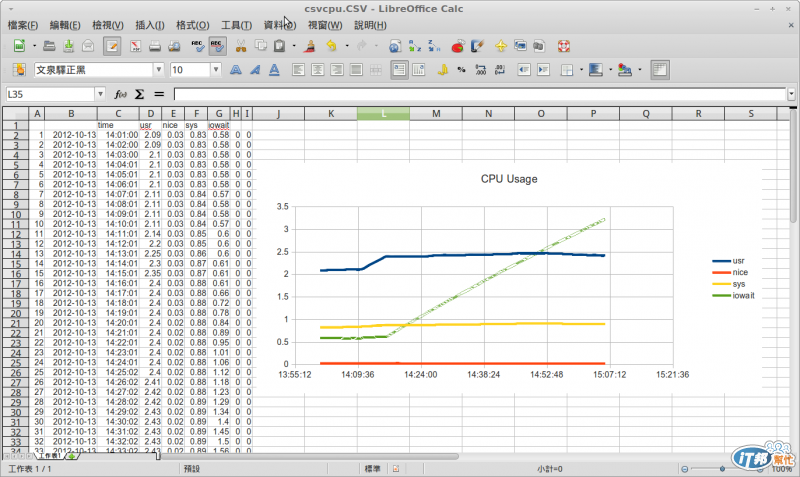Click the zoom slider in status bar
This screenshot has width=800, height=477.
pos(722,468)
